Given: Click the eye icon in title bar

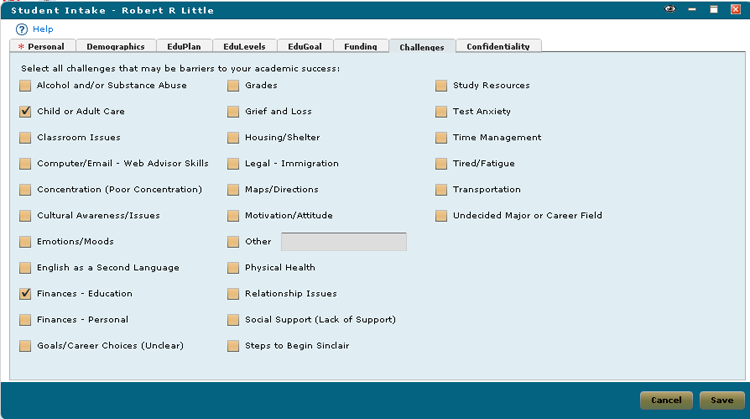Looking at the screenshot, I should (670, 9).
